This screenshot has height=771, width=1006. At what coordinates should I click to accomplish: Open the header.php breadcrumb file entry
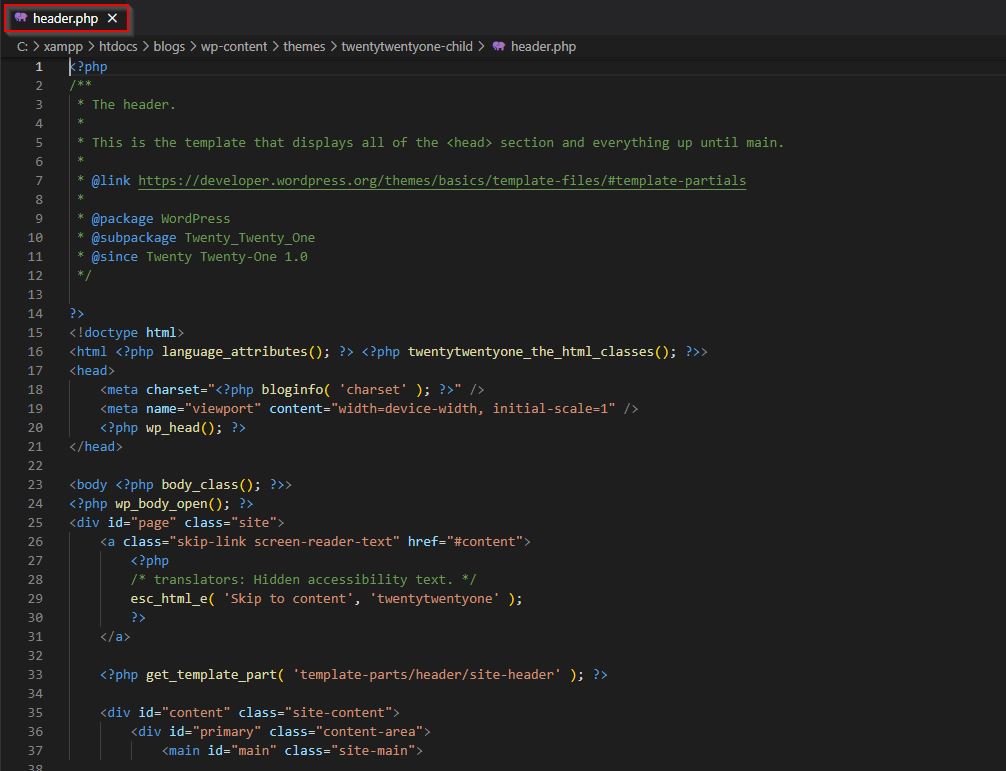tap(543, 46)
